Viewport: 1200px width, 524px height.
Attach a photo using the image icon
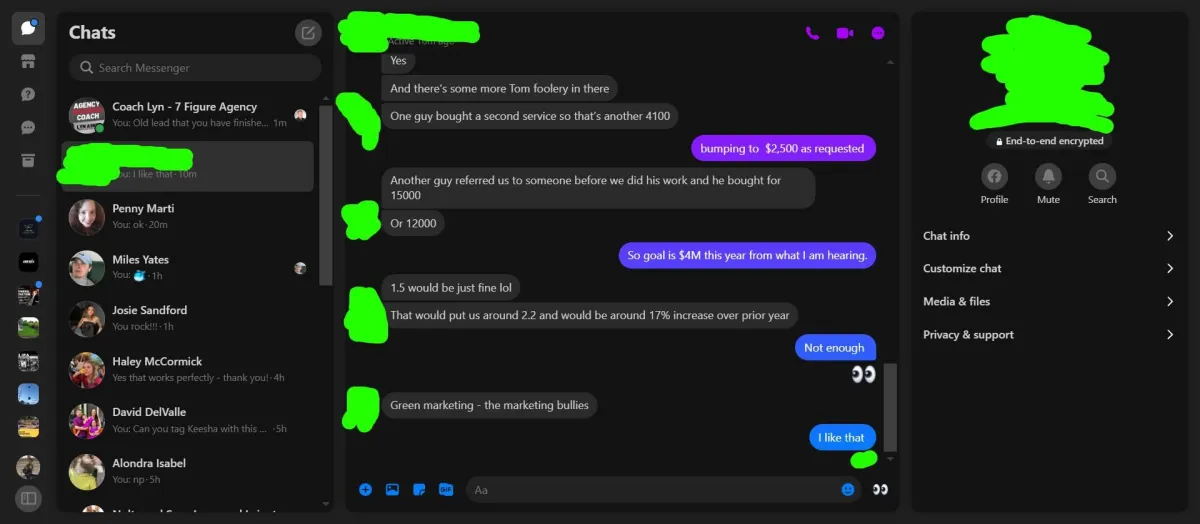pos(392,489)
